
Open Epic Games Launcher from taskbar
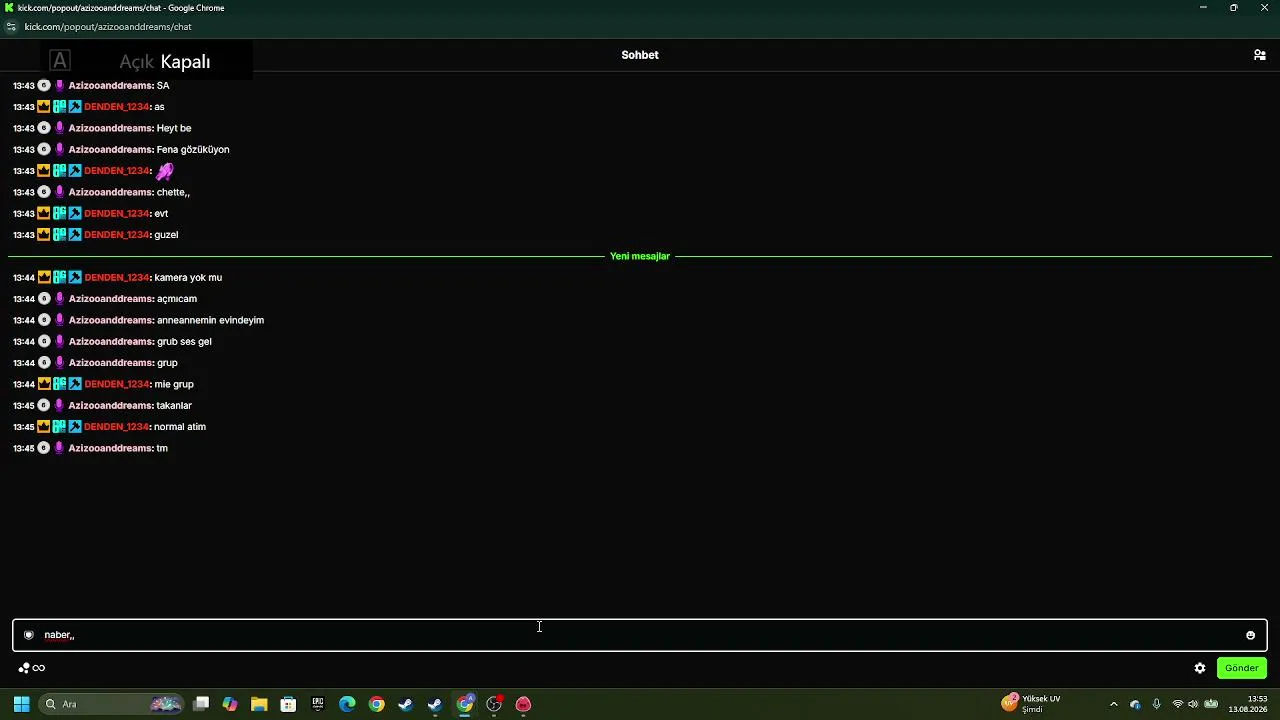point(318,704)
